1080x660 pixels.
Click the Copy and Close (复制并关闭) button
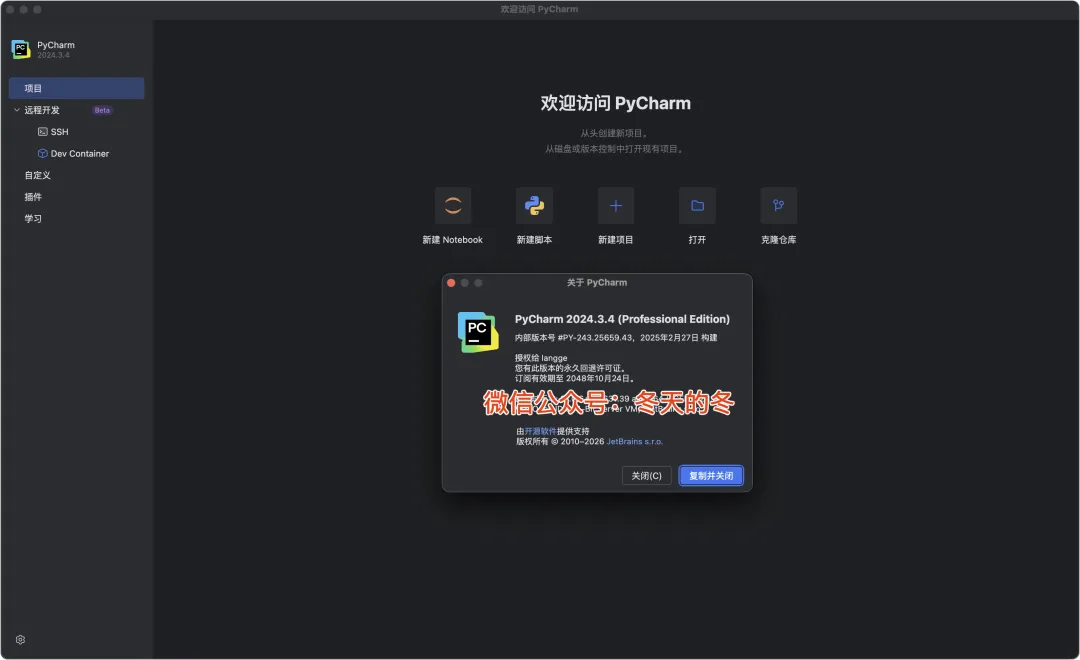pos(711,475)
